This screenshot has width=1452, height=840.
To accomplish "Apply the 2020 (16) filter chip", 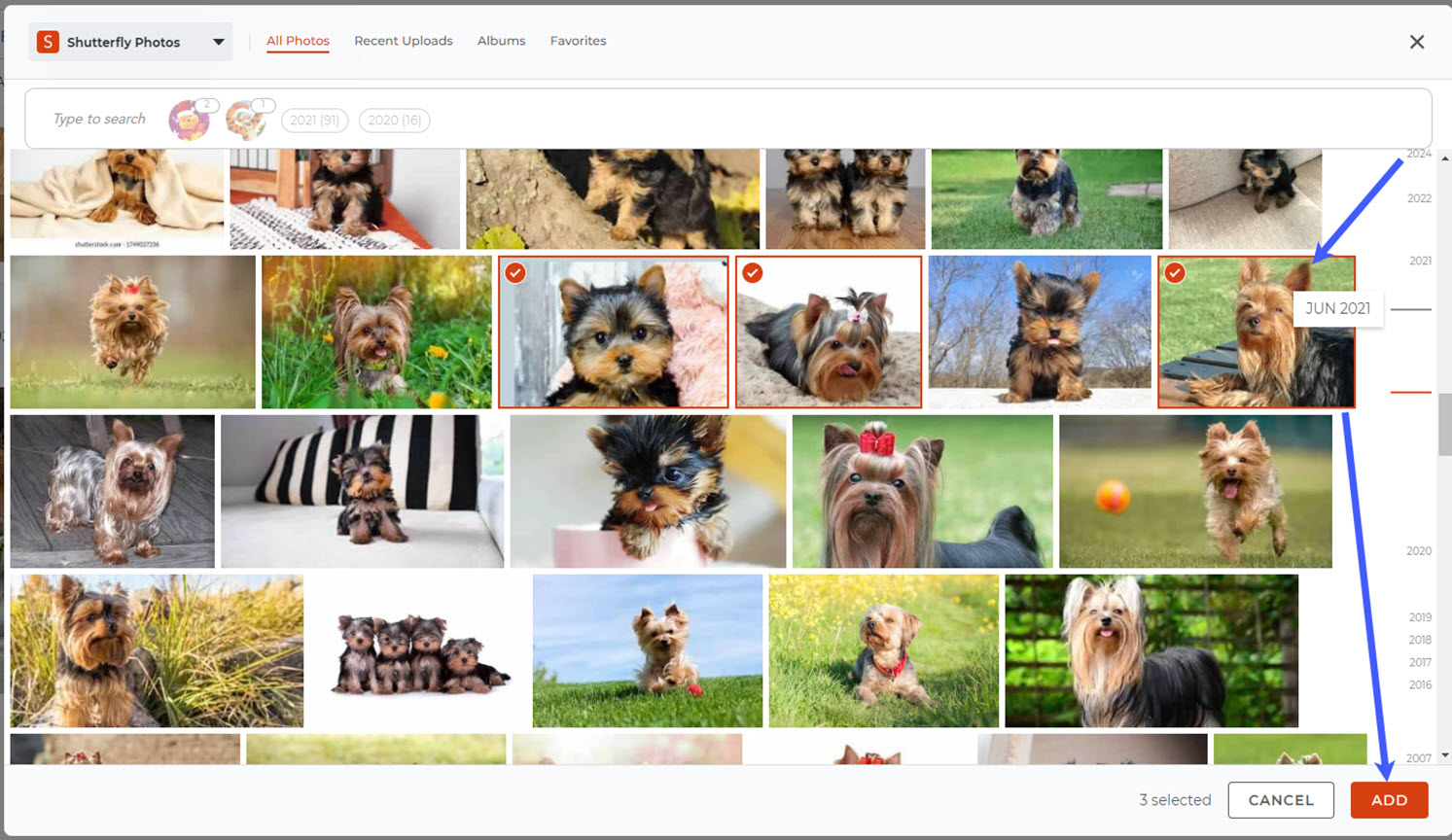I will tap(394, 120).
